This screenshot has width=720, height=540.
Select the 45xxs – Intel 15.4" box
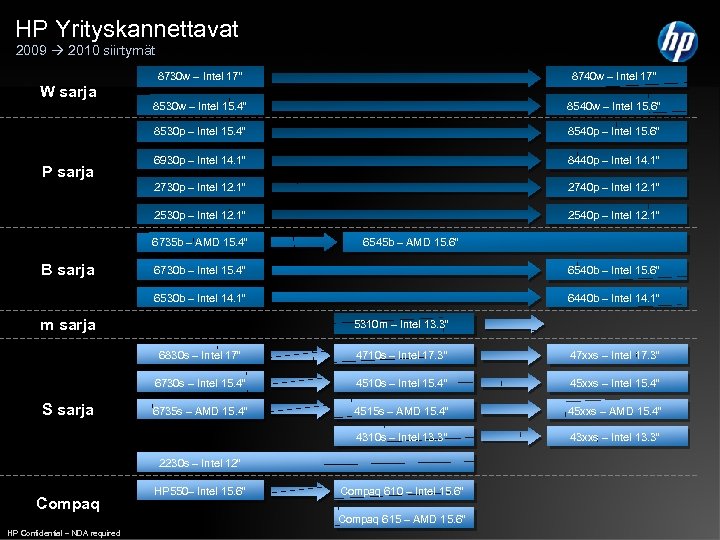point(617,382)
